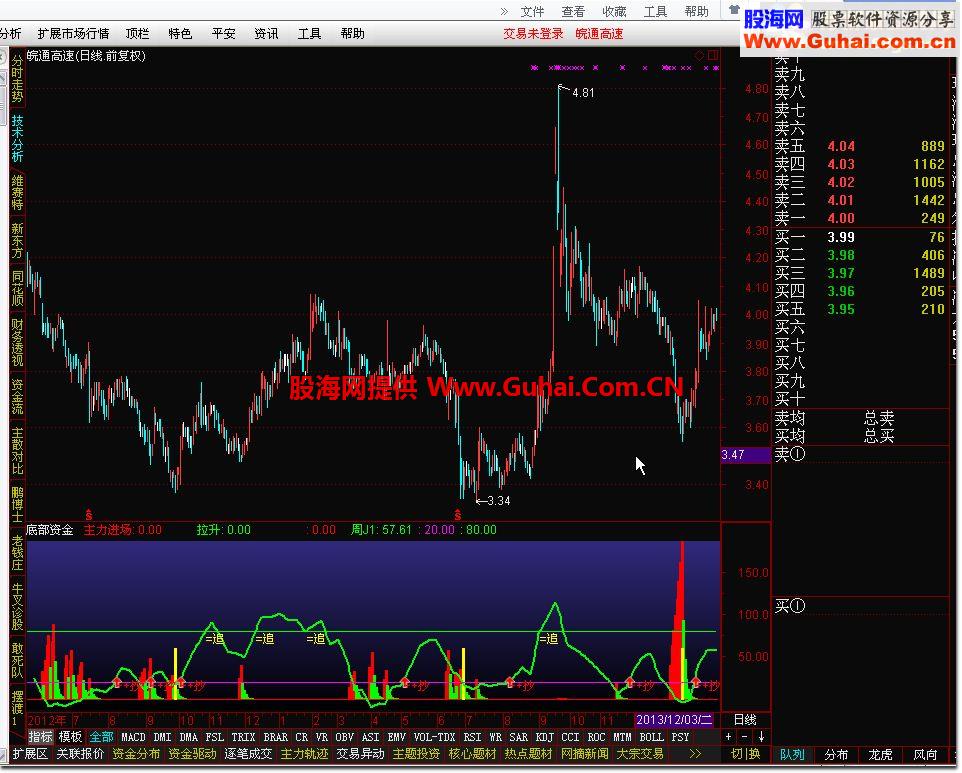
Task: Open the 敢死队 sidebar tab
Action: click(17, 661)
